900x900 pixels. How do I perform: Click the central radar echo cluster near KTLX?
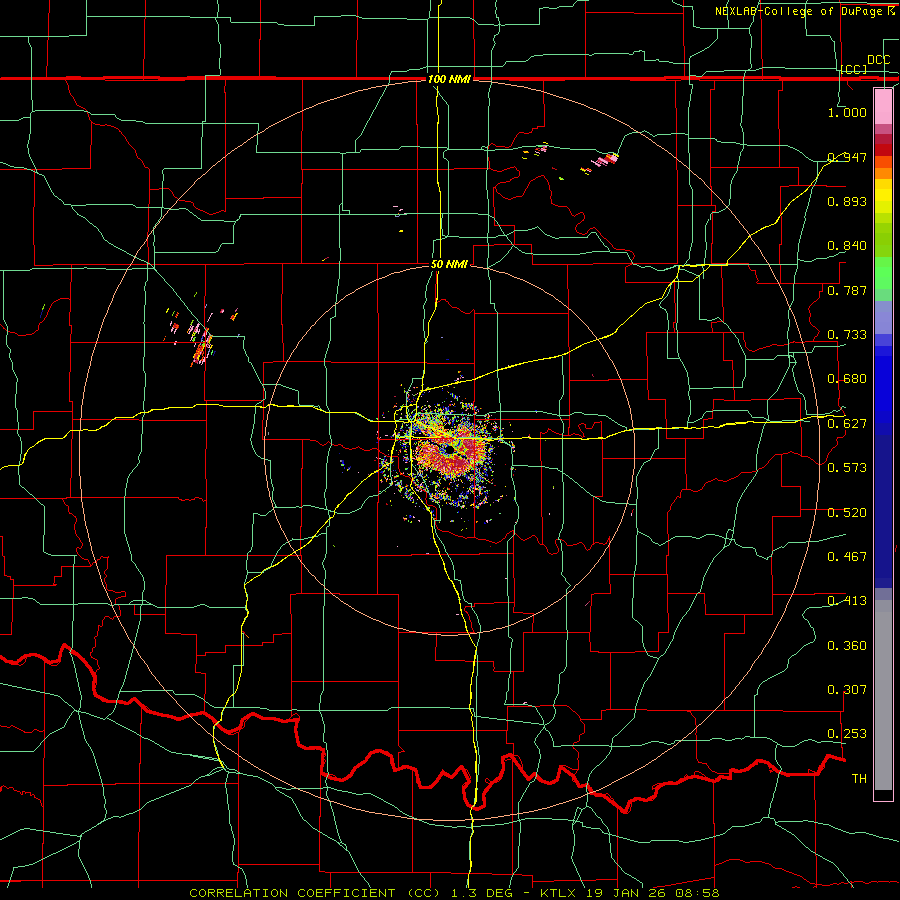tap(448, 451)
